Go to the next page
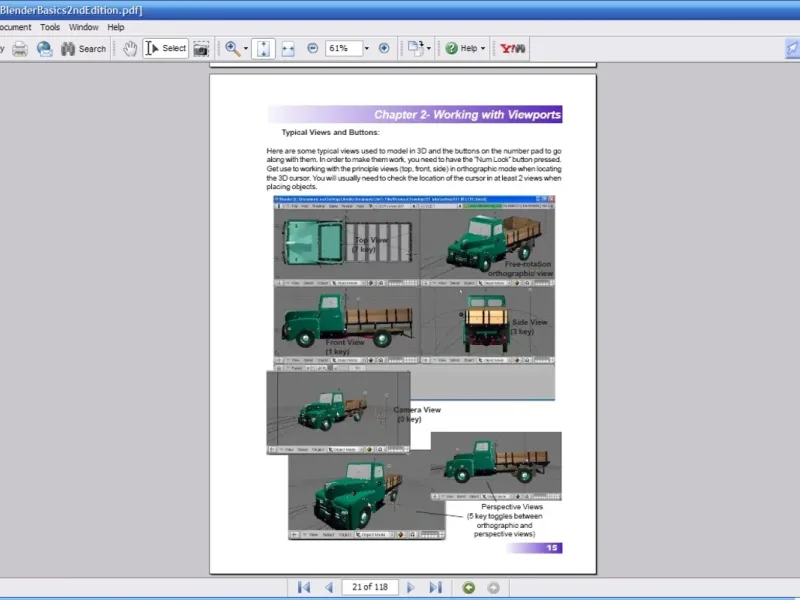800x600 pixels. [412, 587]
